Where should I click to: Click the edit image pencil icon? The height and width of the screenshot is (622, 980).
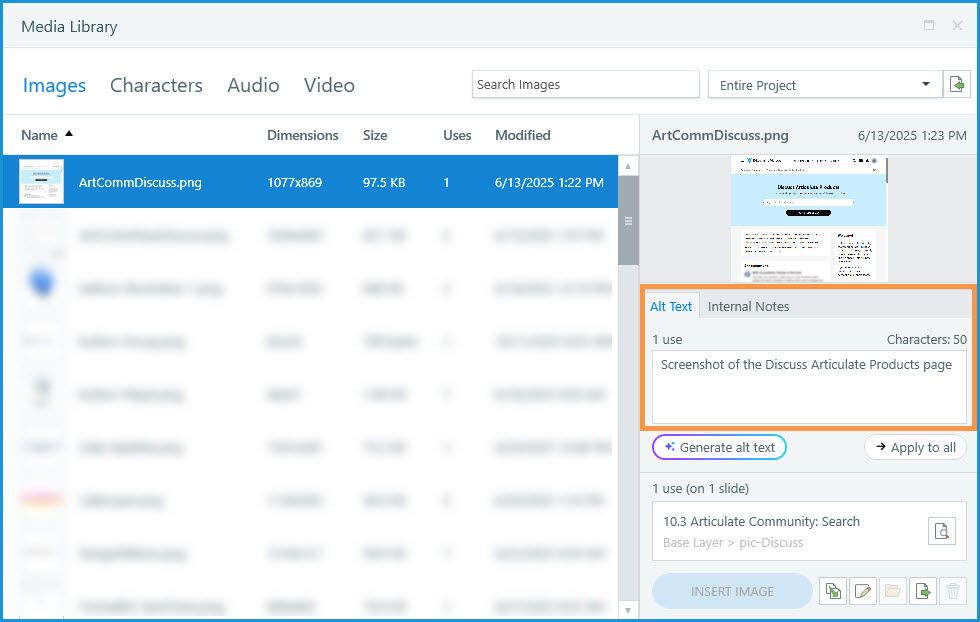pos(862,591)
